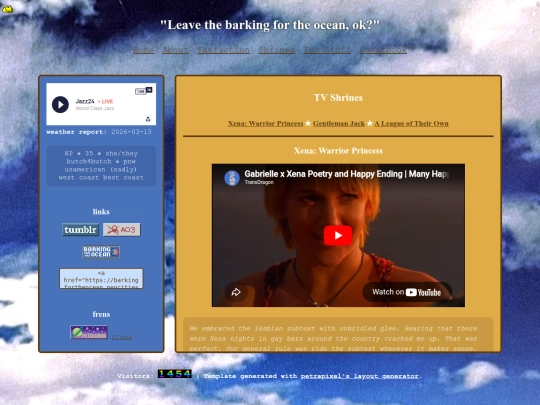Open the Gabrielle x Xena video title
Screen dimensions: 540x405
click(x=347, y=174)
